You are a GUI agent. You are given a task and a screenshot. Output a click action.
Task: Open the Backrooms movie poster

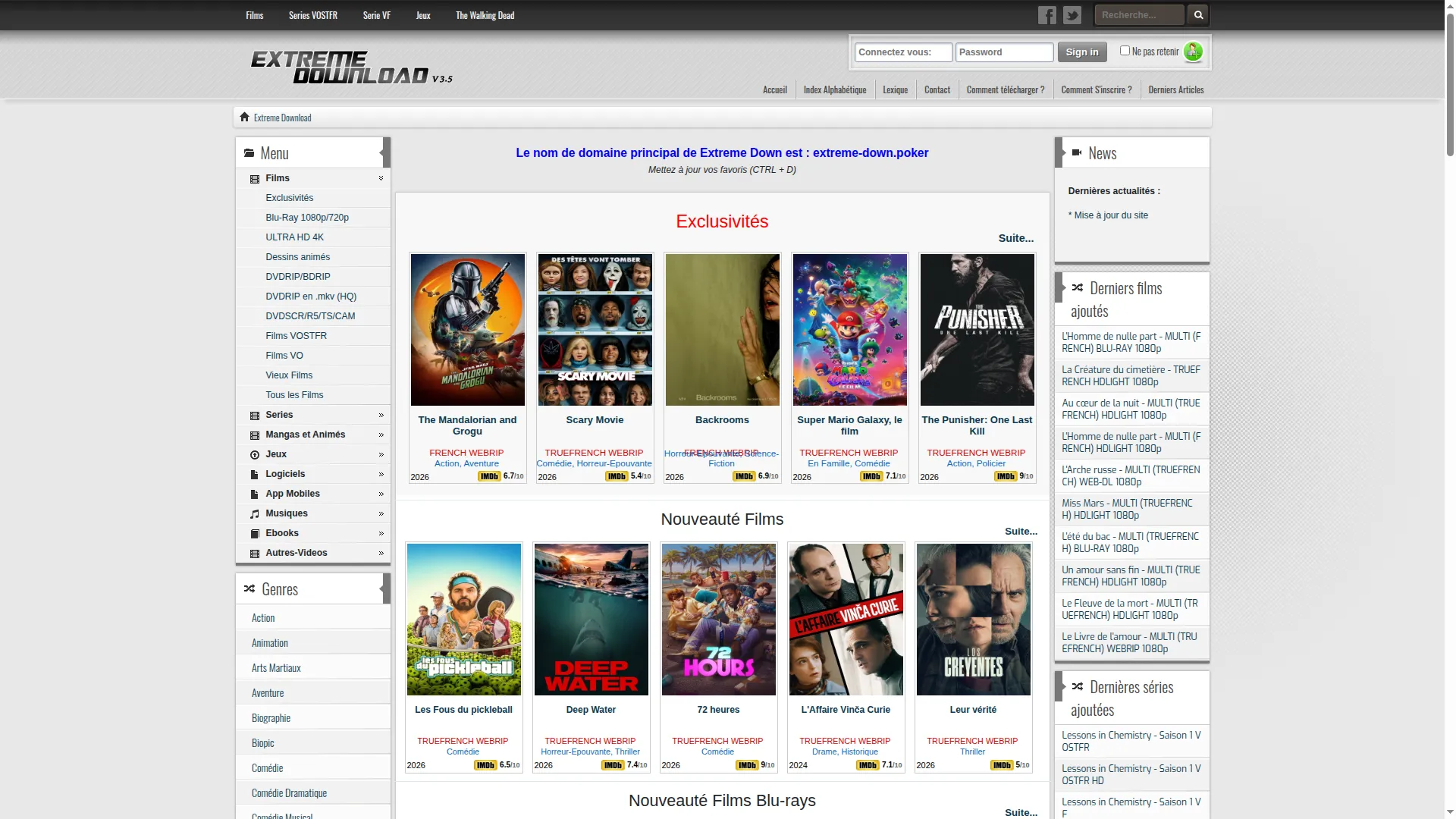(x=723, y=330)
